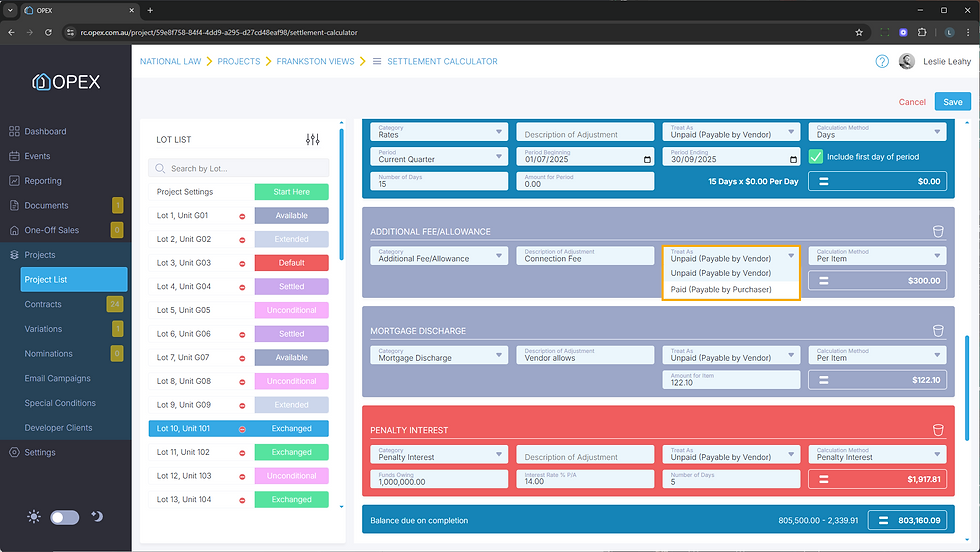Click the calendar icon in Period Beginning
This screenshot has height=552, width=980.
[647, 159]
